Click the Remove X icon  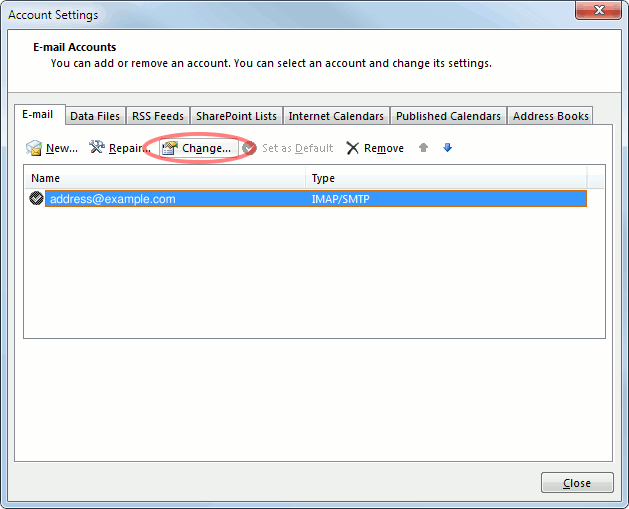click(x=353, y=148)
